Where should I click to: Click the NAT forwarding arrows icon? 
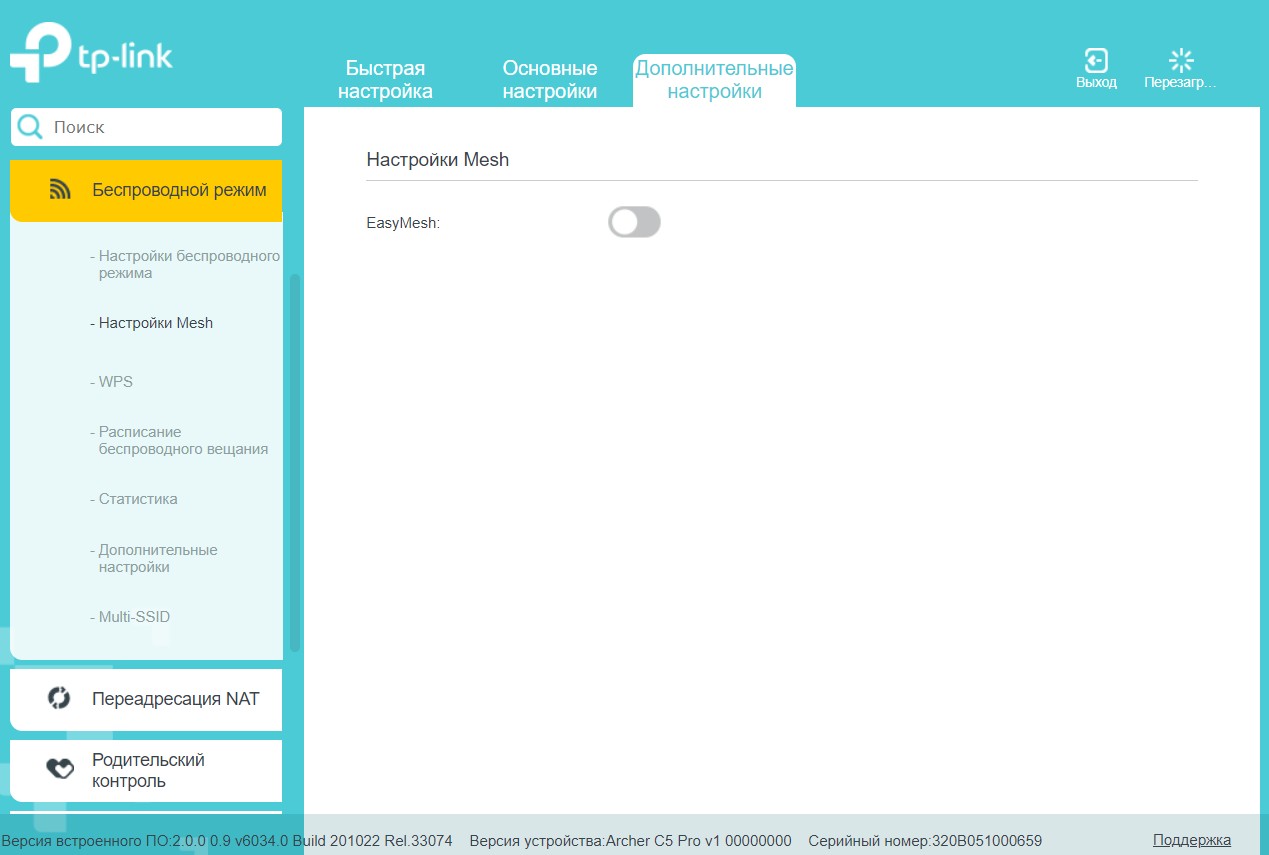(59, 698)
